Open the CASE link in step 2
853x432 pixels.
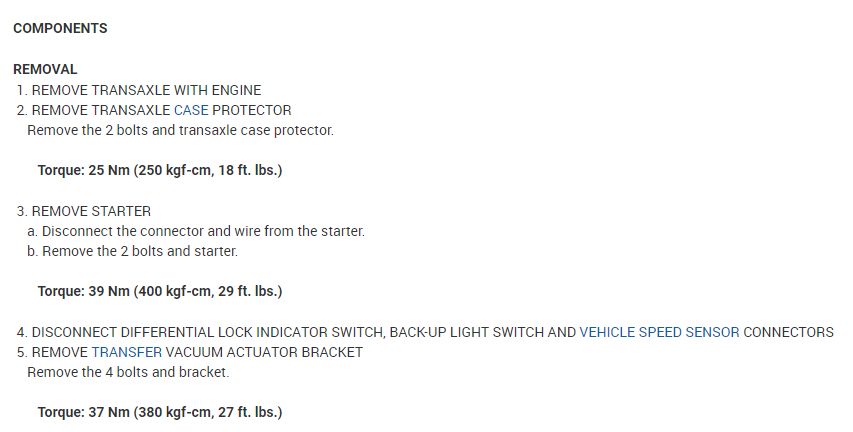pos(190,110)
